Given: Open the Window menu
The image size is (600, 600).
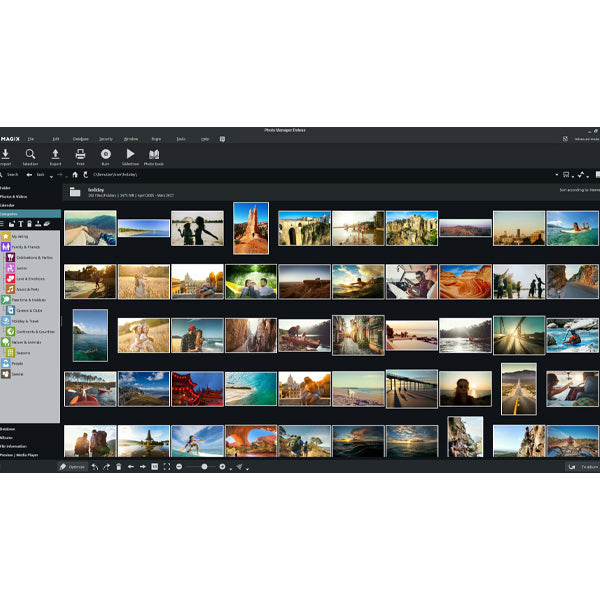Looking at the screenshot, I should (131, 139).
